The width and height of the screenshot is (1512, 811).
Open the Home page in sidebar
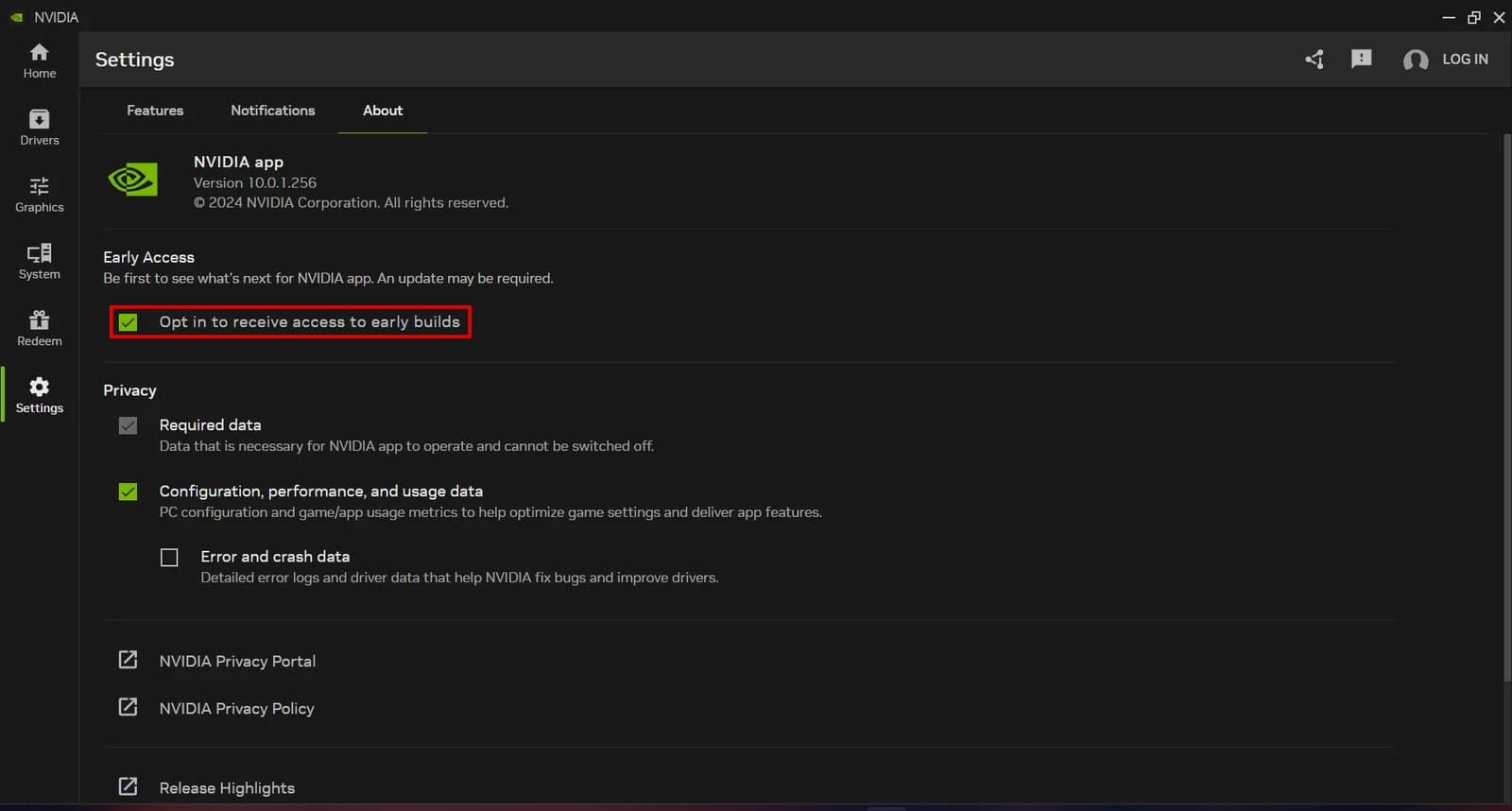39,60
